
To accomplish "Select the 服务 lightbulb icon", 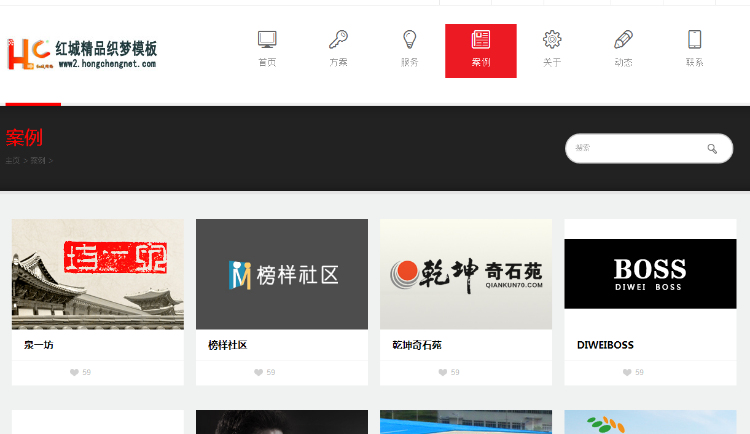I will [x=409, y=39].
